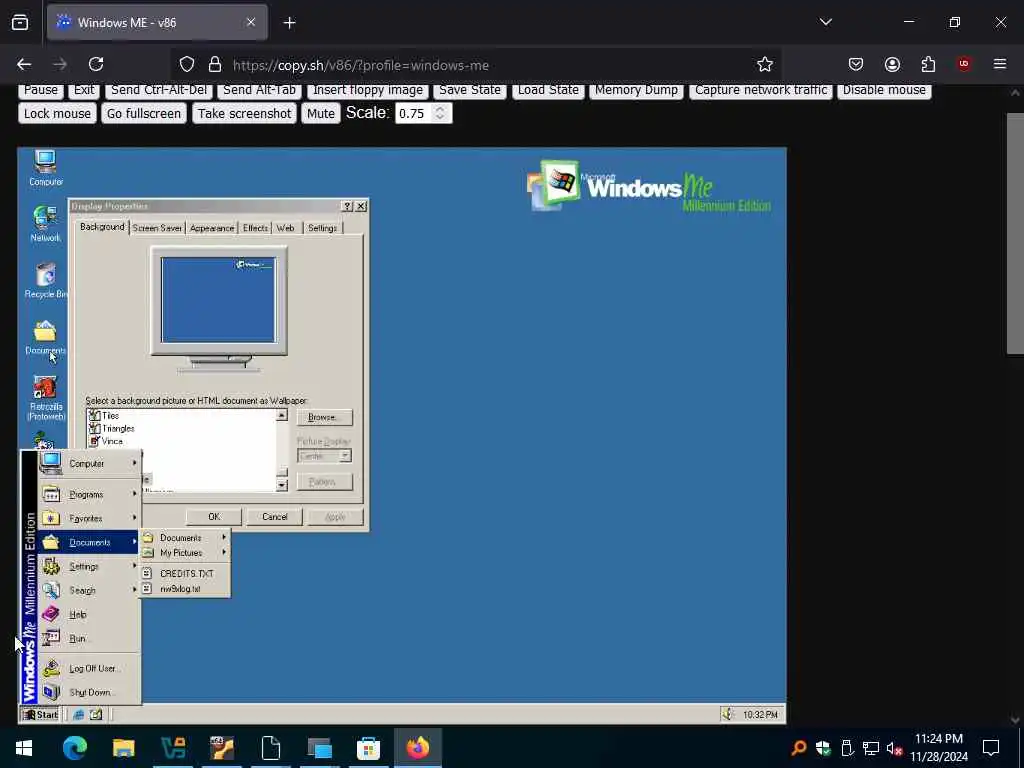Switch to the Web tab
The width and height of the screenshot is (1024, 768).
tap(285, 228)
